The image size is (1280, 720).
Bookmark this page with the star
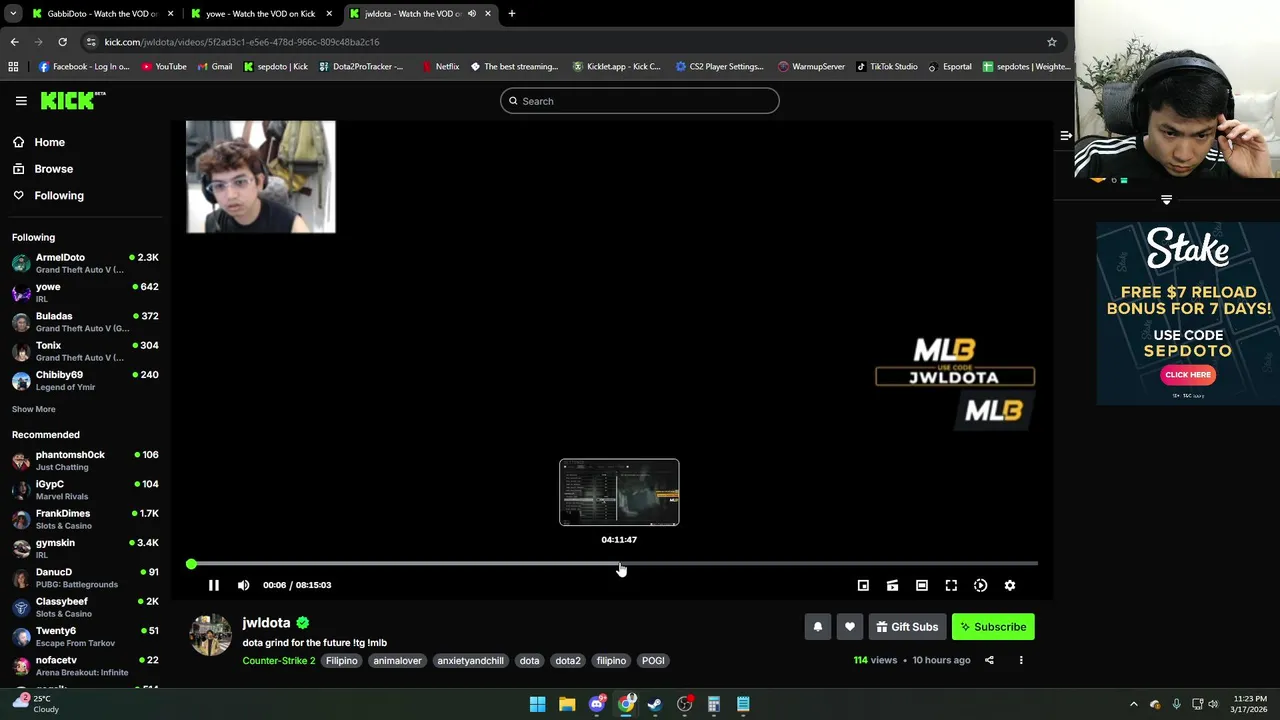1052,42
